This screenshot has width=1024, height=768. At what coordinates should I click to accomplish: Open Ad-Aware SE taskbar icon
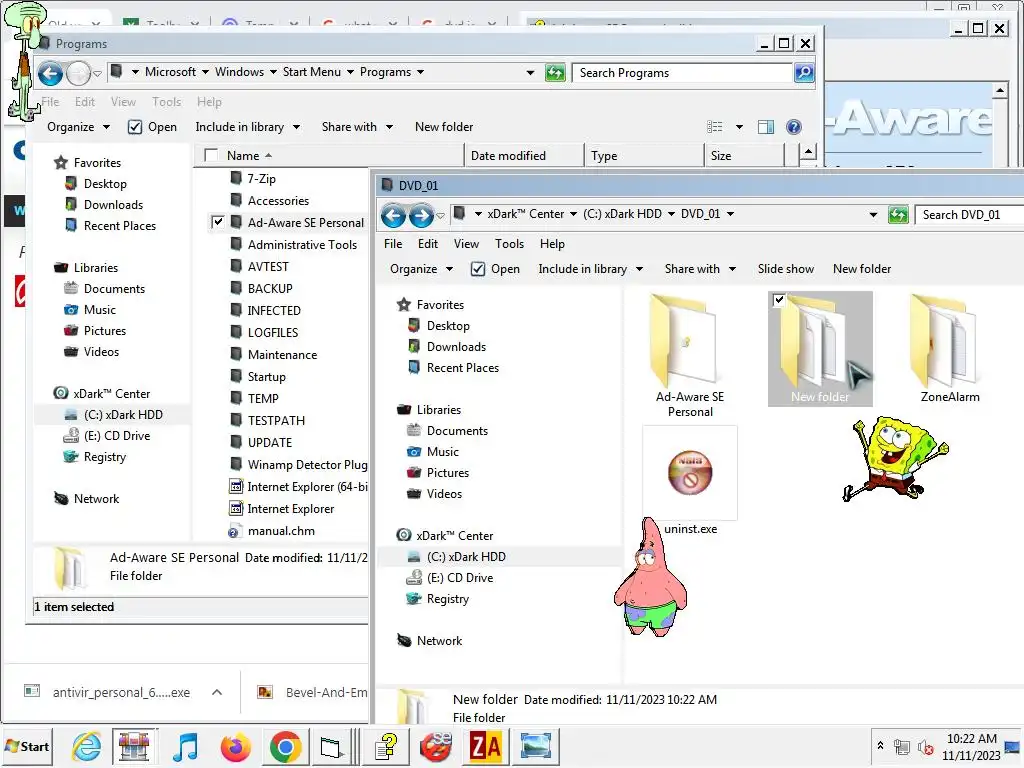pos(436,746)
